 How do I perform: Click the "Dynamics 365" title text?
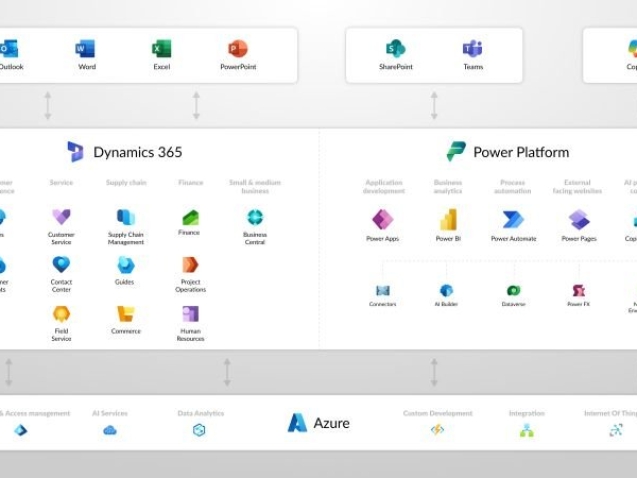[x=138, y=152]
